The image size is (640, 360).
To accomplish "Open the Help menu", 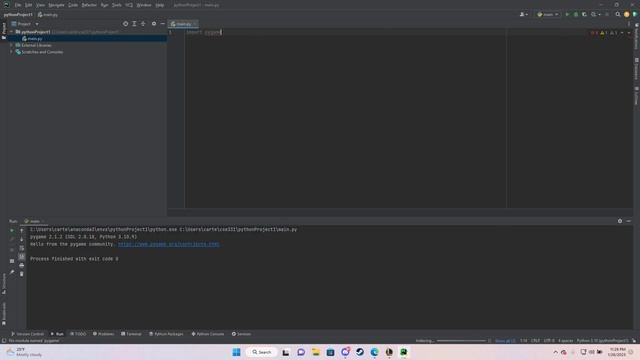I will [x=160, y=5].
